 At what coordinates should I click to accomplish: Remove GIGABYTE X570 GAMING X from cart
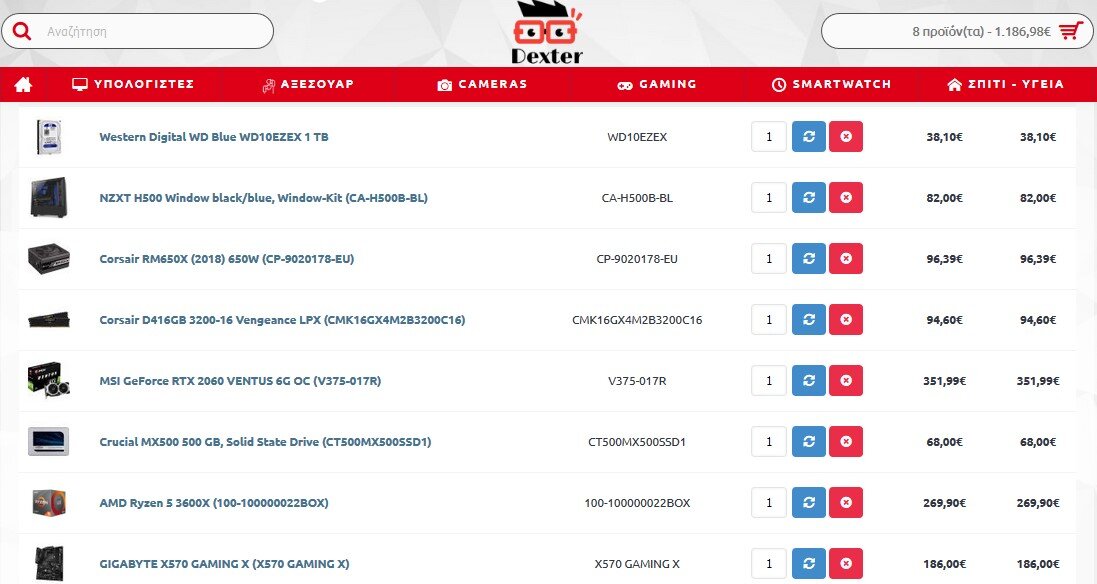(x=846, y=563)
